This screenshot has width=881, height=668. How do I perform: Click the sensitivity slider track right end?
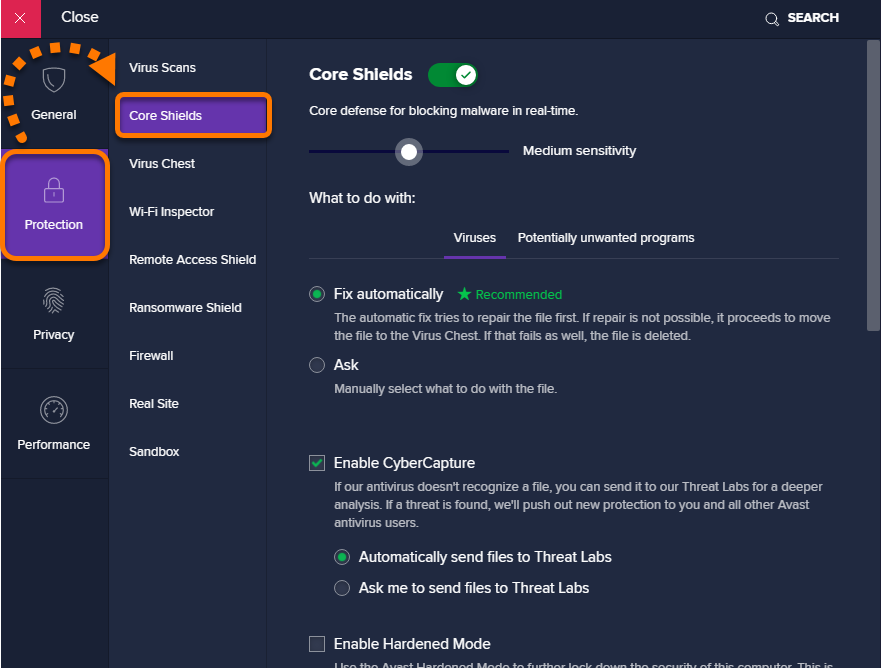coord(505,152)
